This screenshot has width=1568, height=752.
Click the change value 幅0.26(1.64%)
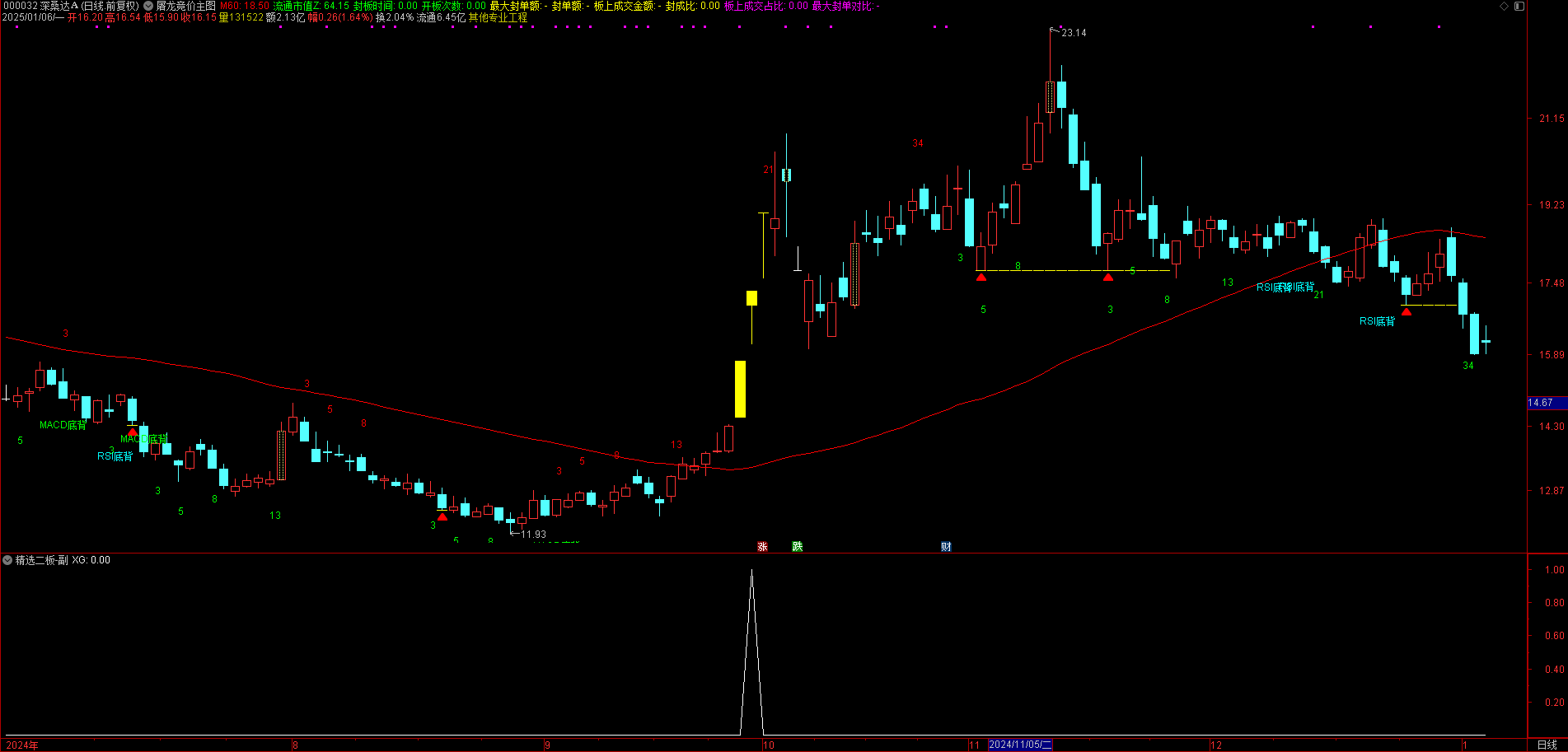[x=340, y=17]
